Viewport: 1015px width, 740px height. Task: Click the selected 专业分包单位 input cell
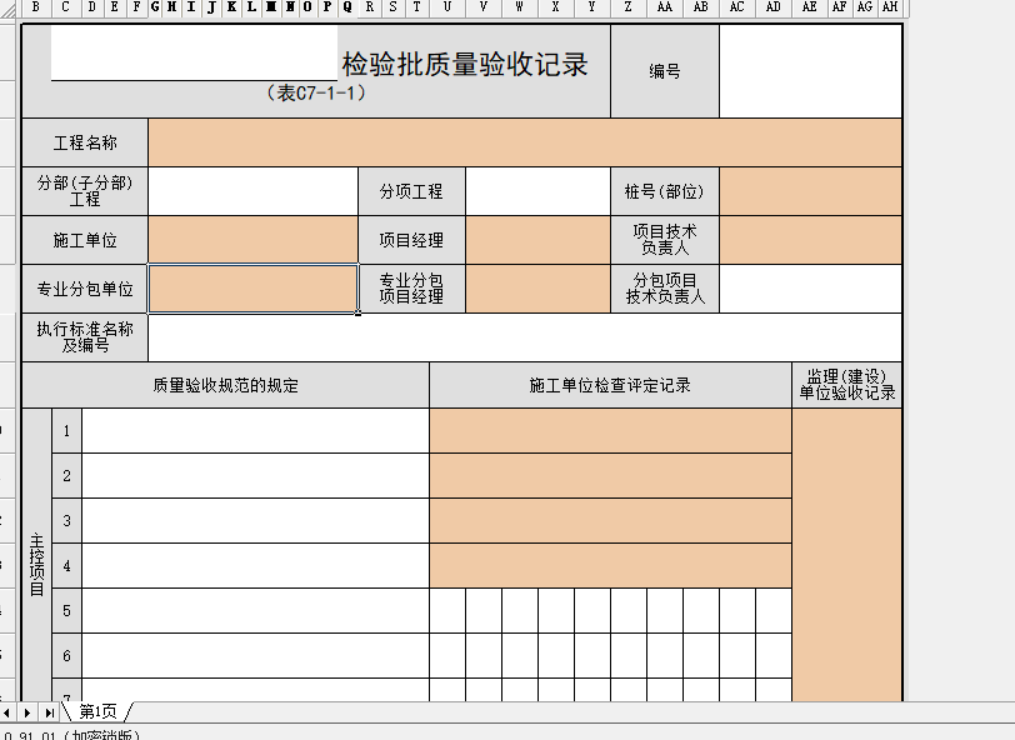[253, 289]
